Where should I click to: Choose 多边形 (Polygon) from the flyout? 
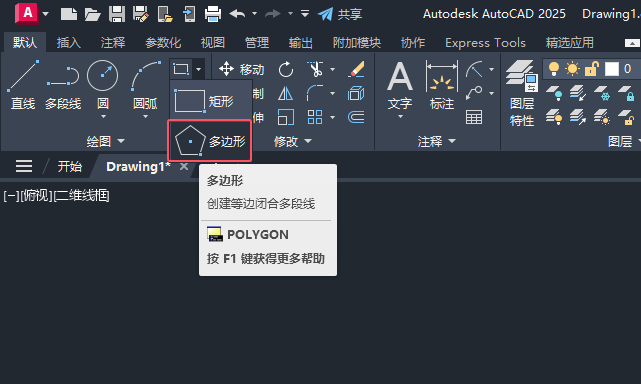click(x=210, y=141)
